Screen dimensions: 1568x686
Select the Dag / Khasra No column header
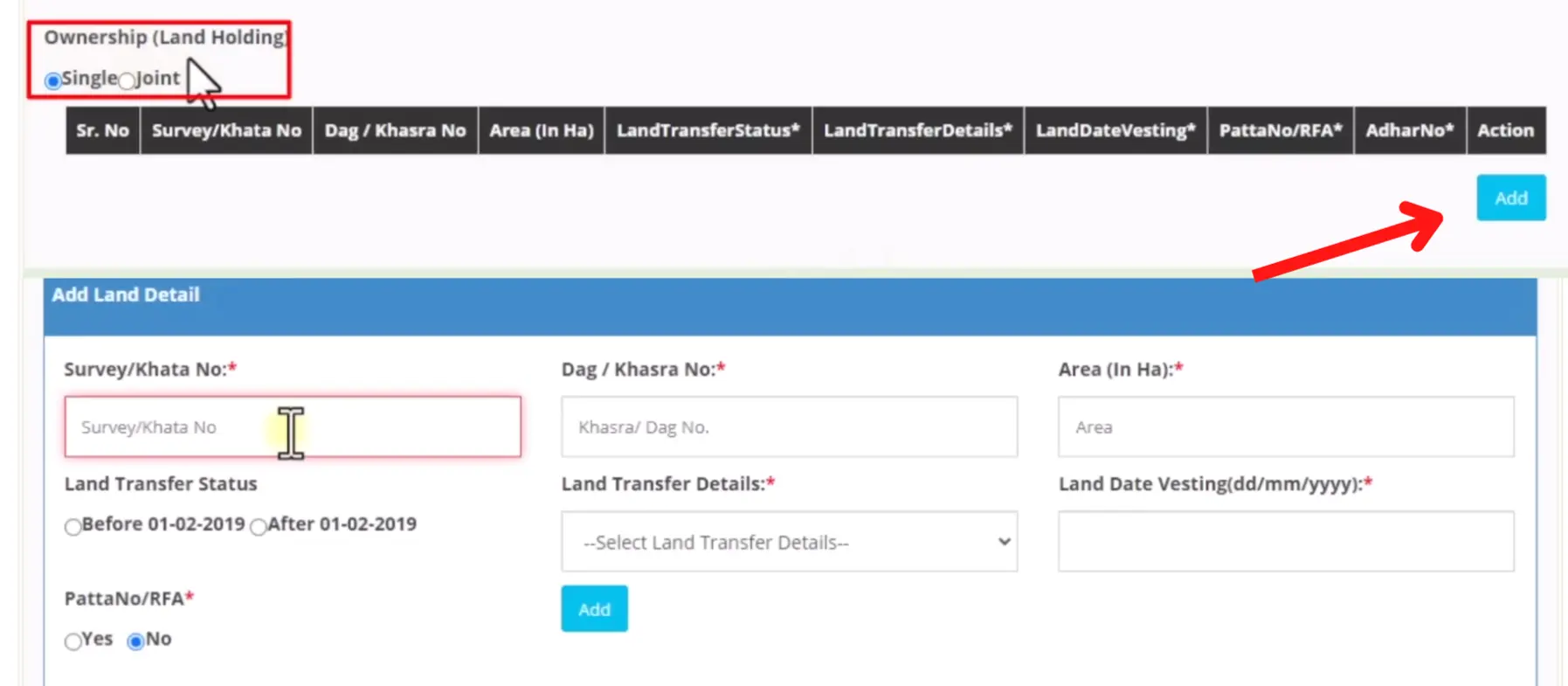click(395, 131)
